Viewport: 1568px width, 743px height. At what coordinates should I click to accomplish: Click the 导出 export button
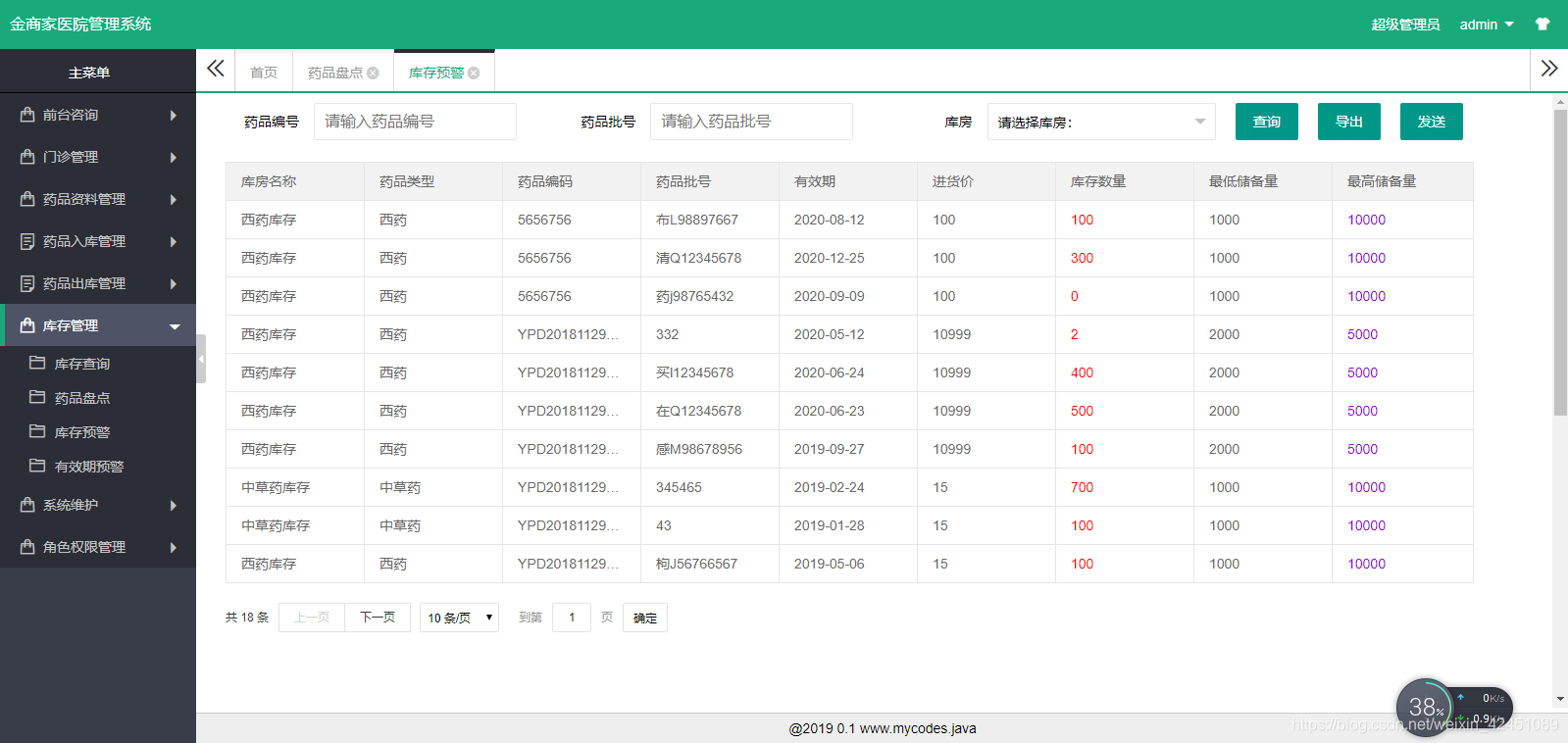(x=1349, y=122)
